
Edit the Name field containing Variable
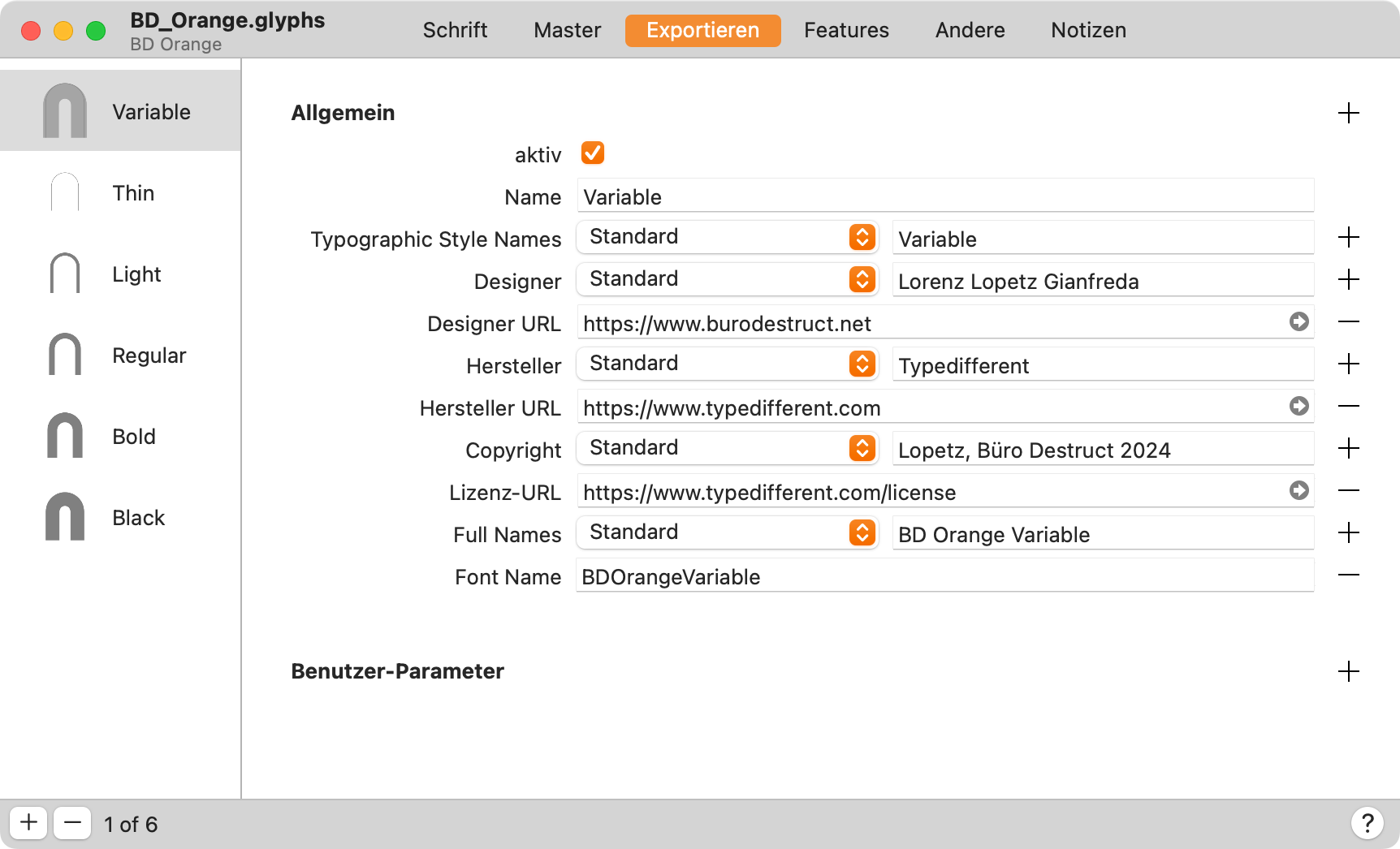tap(945, 196)
